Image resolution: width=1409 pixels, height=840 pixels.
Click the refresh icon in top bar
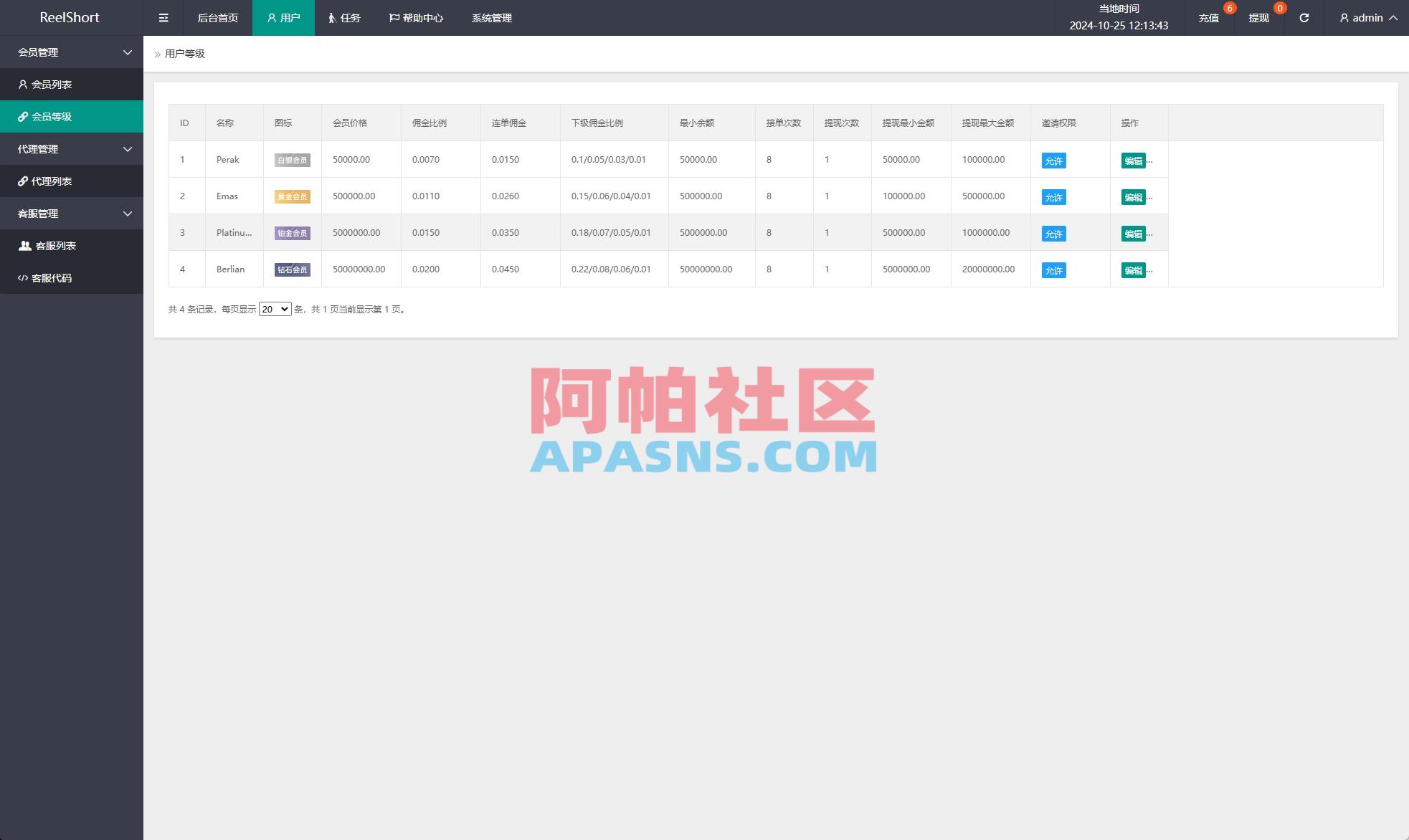click(1304, 18)
